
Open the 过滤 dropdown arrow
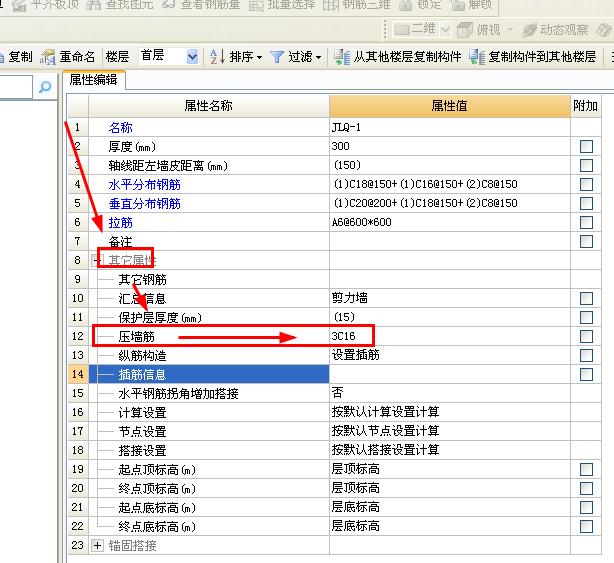pos(318,58)
